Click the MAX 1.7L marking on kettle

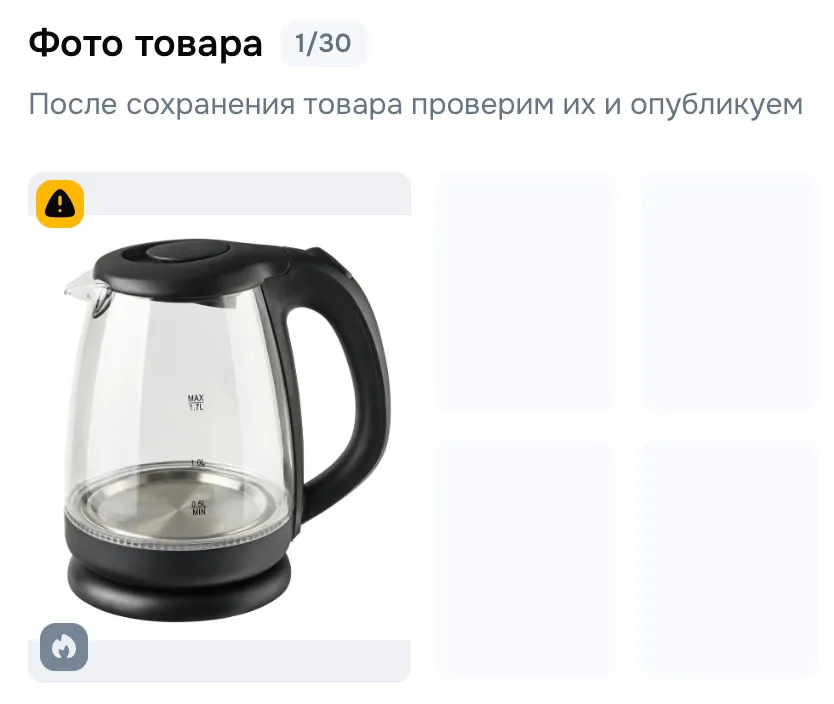click(x=196, y=403)
